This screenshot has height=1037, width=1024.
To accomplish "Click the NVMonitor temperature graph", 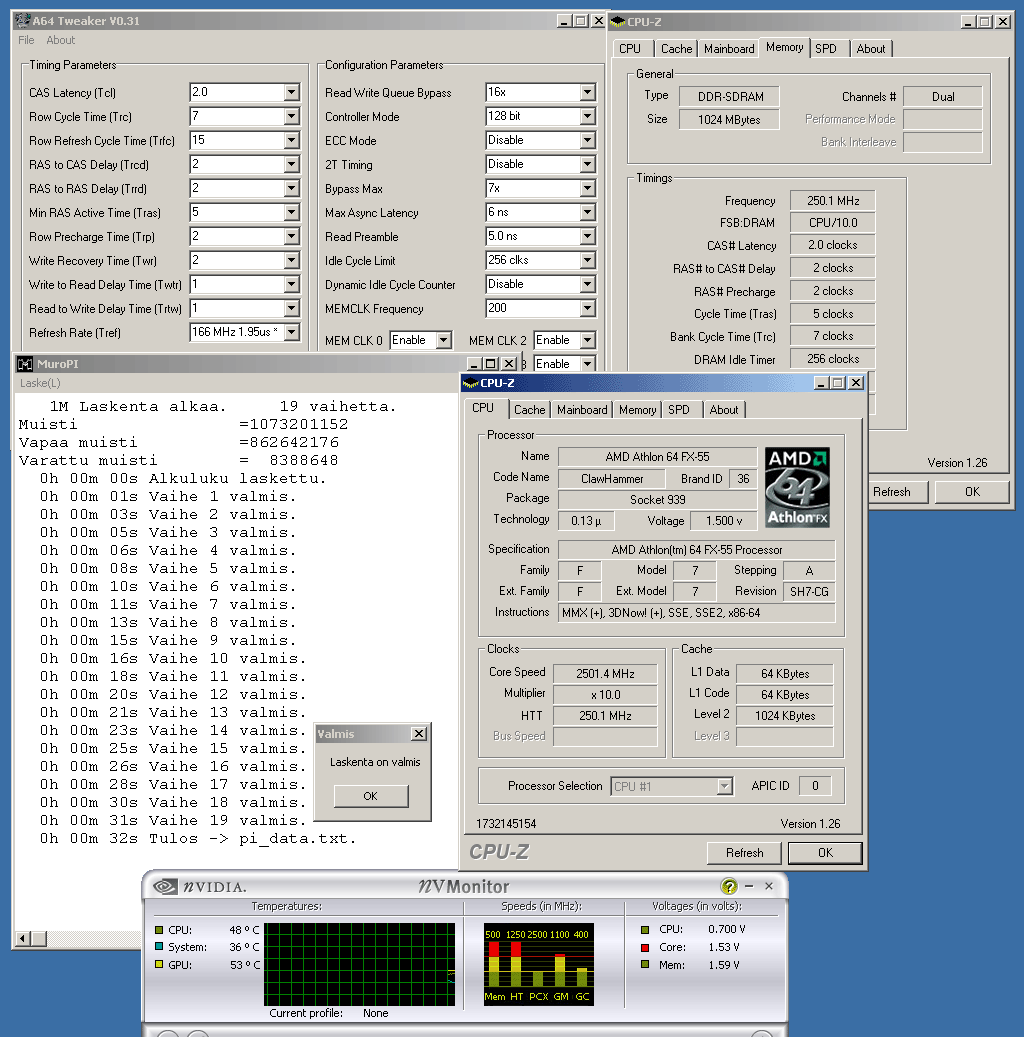I will [359, 964].
